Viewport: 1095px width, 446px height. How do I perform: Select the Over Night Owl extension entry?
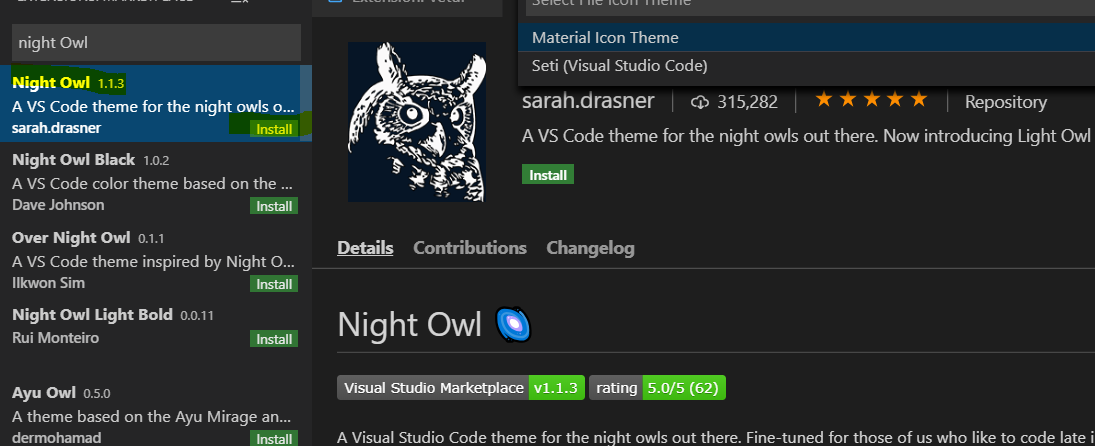156,260
